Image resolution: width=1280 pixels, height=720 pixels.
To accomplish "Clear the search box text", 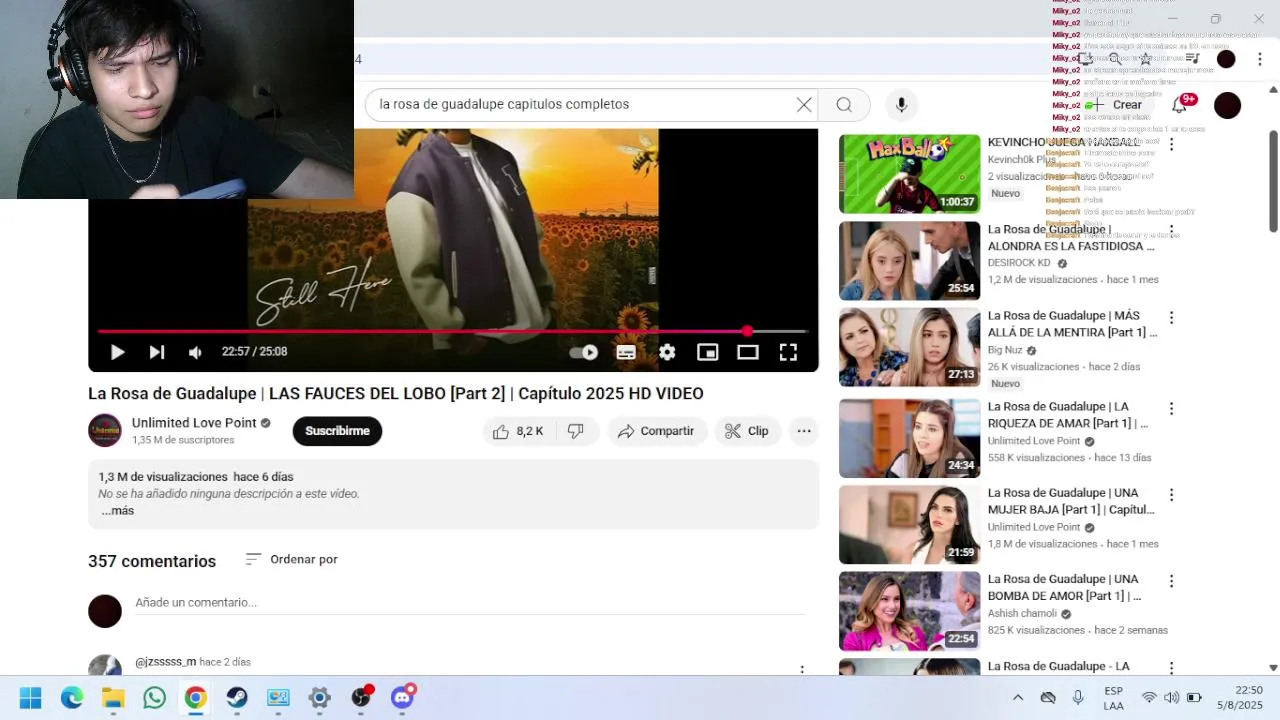I will (x=804, y=105).
